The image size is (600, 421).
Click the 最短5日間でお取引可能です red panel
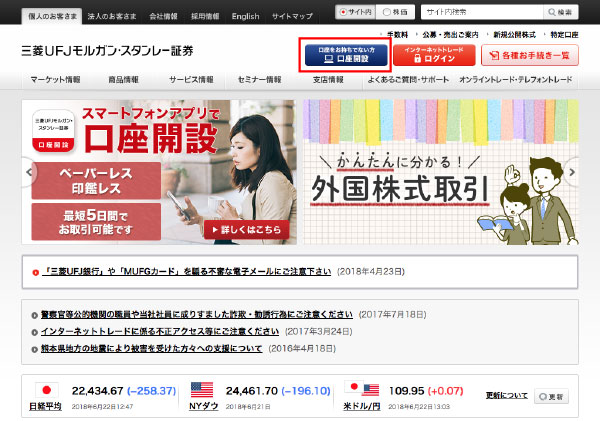tap(96, 222)
